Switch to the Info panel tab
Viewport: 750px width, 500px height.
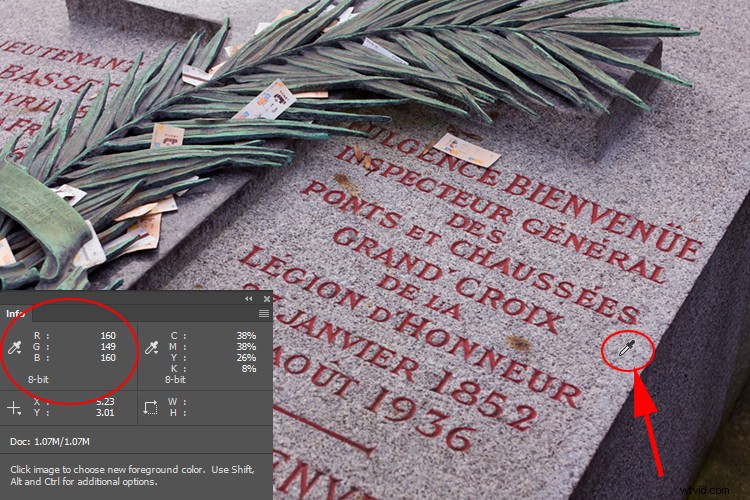coord(15,313)
